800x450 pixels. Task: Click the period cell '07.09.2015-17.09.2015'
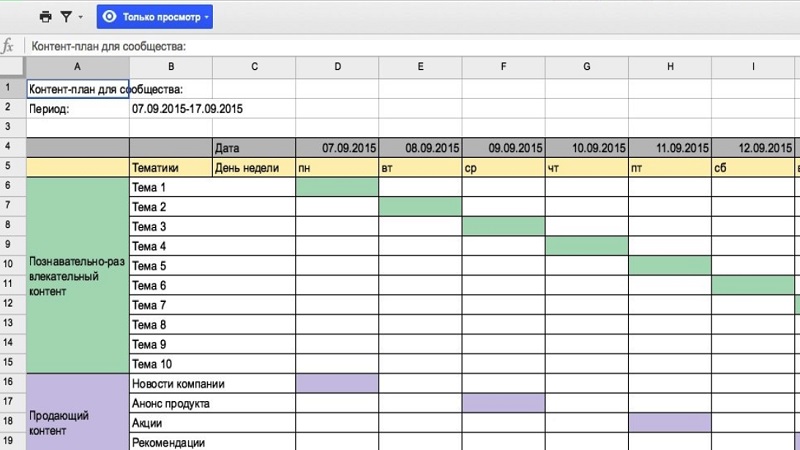(x=188, y=108)
